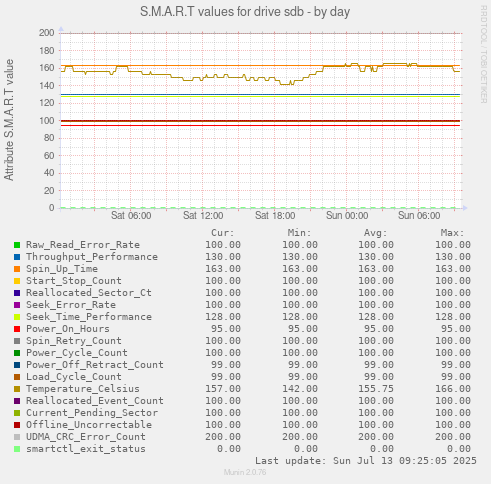Select the Reallocated_Sector_Ct label

click(x=89, y=293)
